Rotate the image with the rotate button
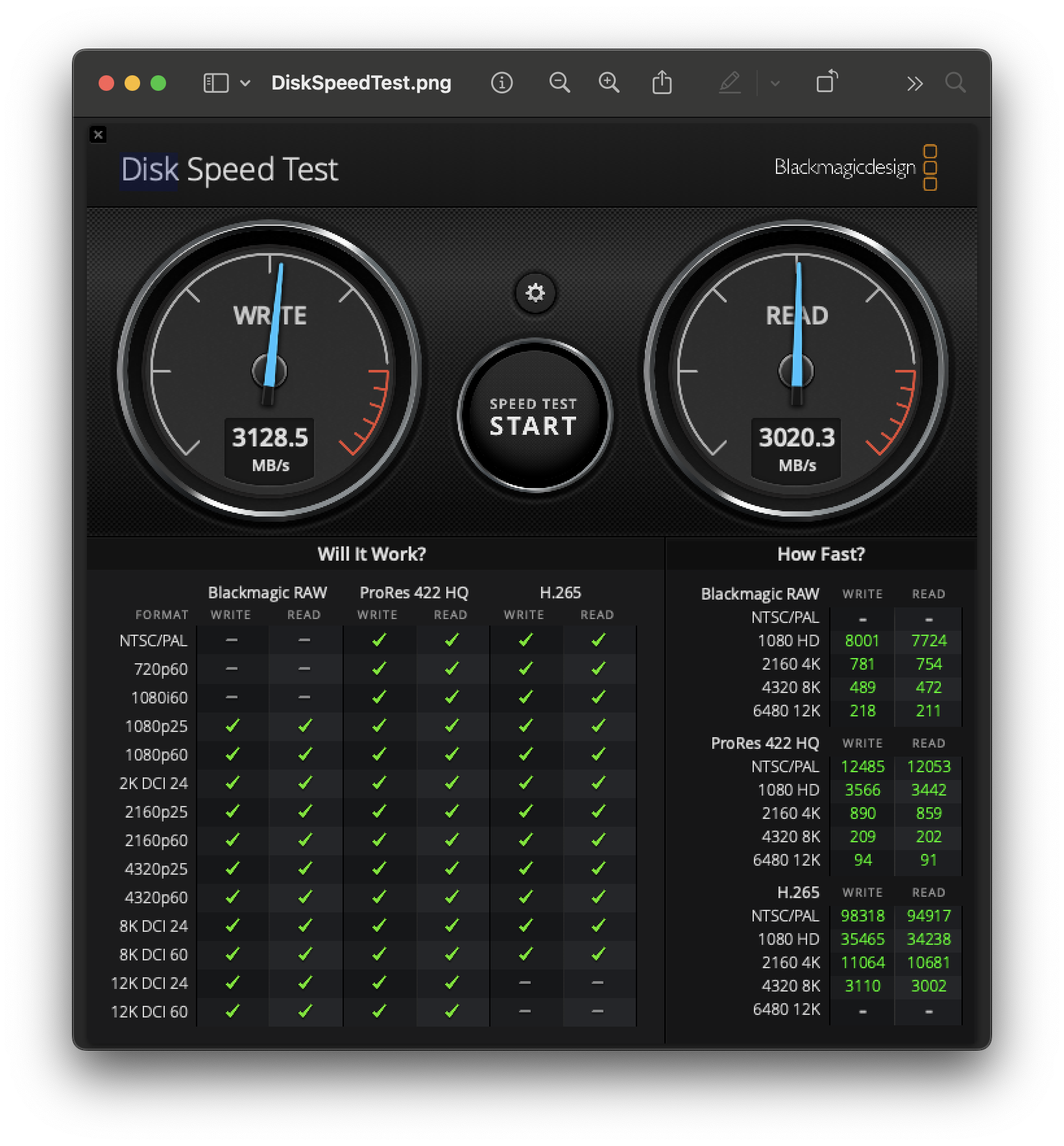This screenshot has height=1146, width=1064. tap(827, 82)
